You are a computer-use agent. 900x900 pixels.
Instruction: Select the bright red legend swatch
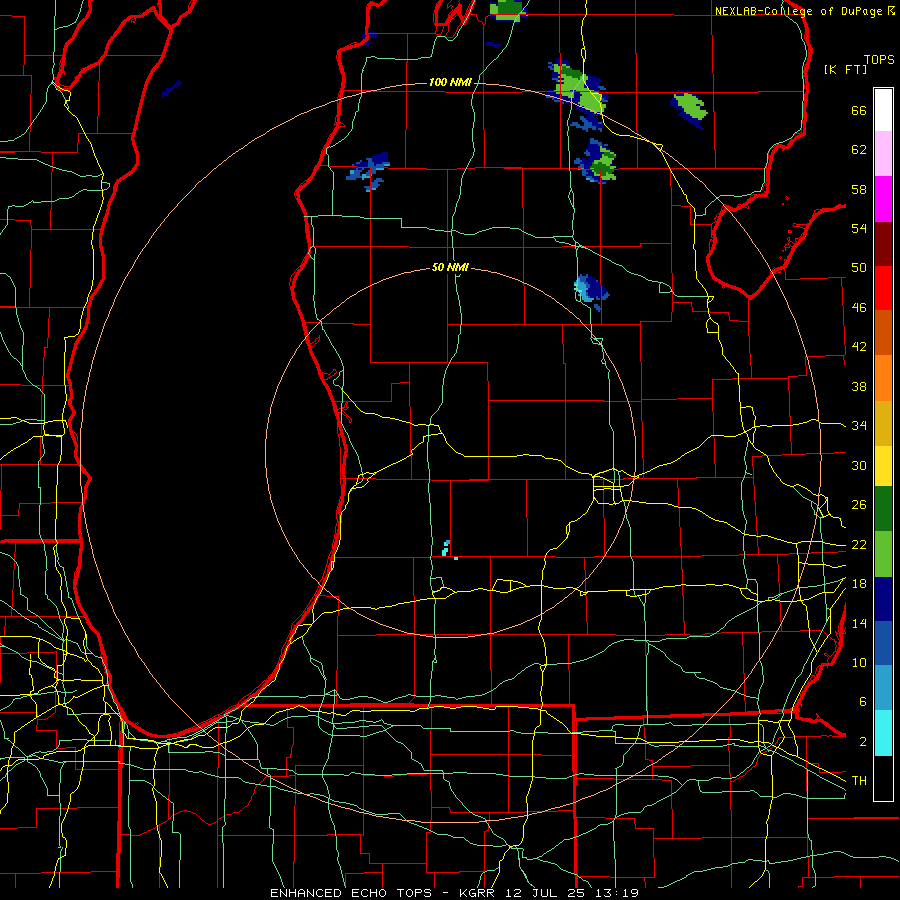point(883,288)
